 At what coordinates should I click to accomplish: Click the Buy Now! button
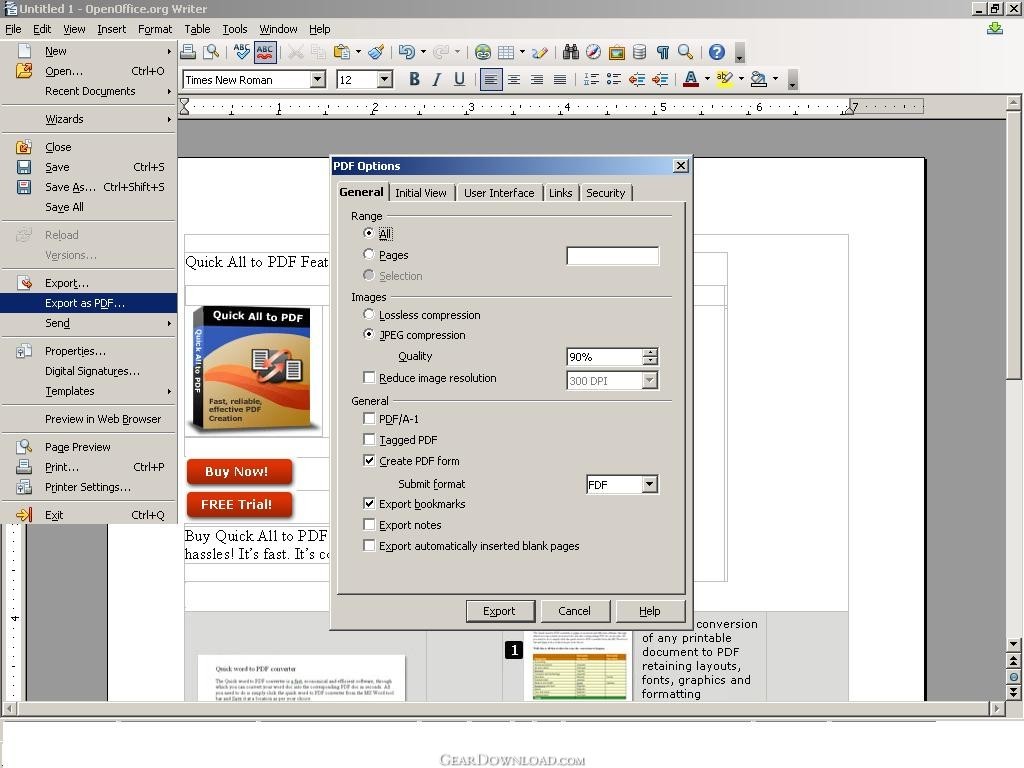(x=238, y=472)
